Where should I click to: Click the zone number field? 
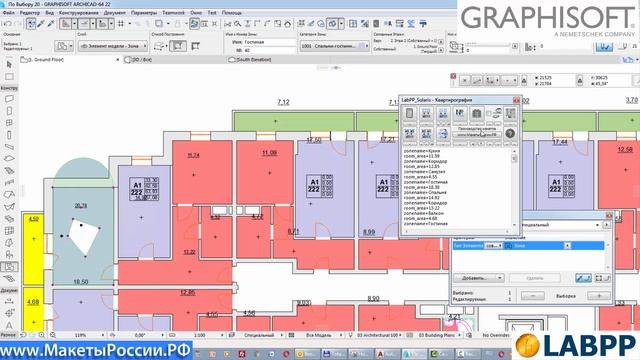point(269,50)
